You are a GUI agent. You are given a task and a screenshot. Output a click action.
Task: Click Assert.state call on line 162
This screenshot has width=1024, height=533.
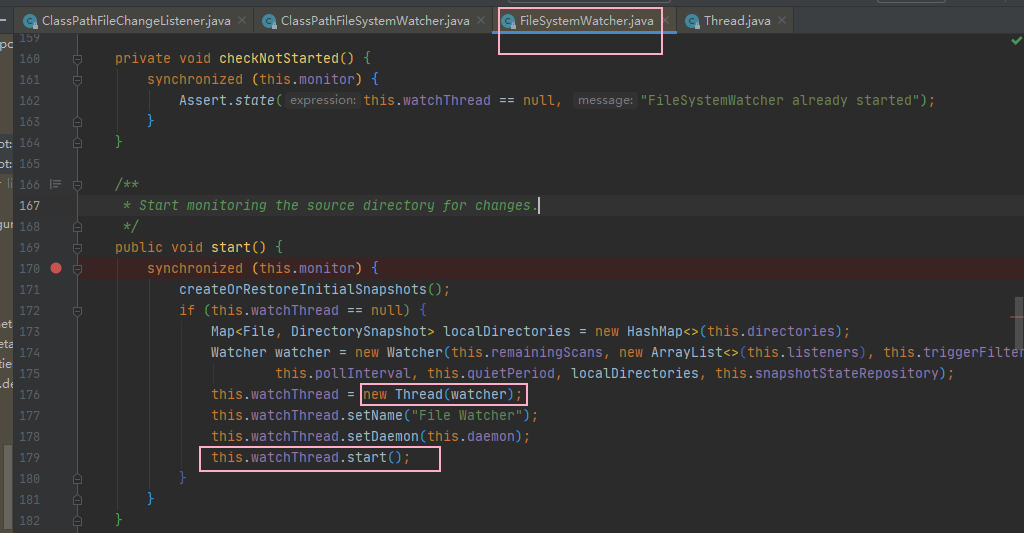click(x=227, y=101)
